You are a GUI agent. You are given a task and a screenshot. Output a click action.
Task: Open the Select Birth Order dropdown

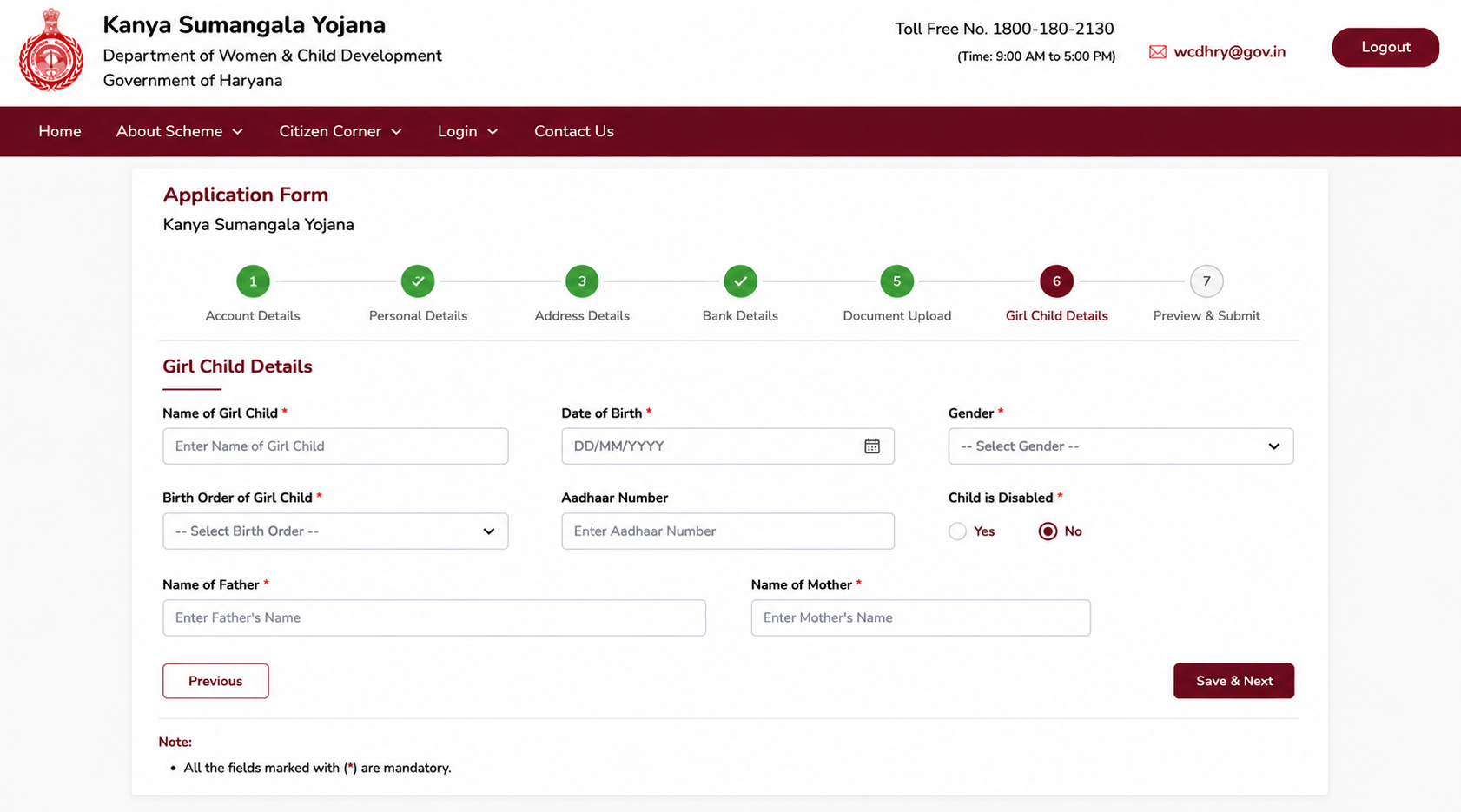click(335, 531)
